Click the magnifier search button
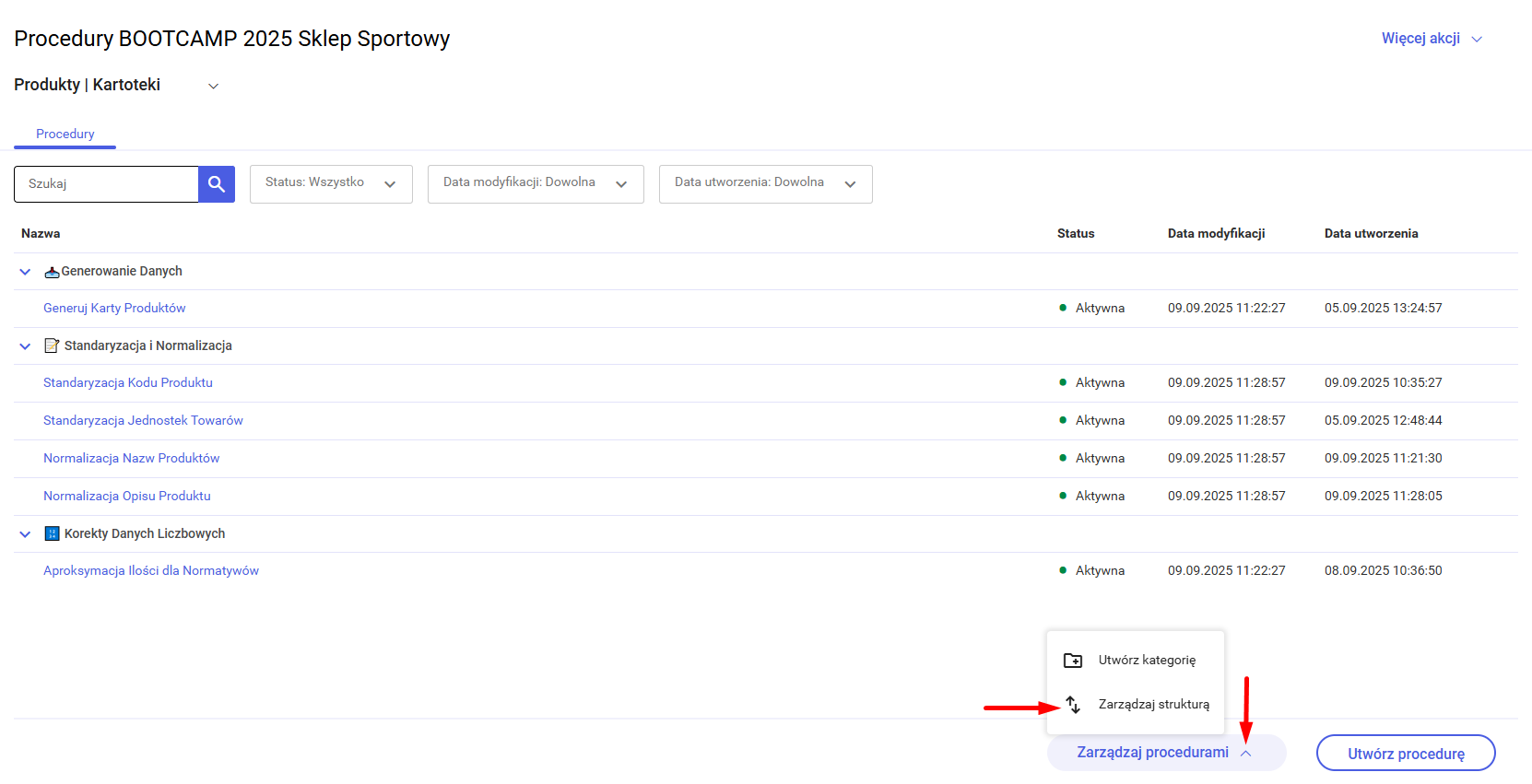Viewport: 1532px width, 784px height. (217, 184)
